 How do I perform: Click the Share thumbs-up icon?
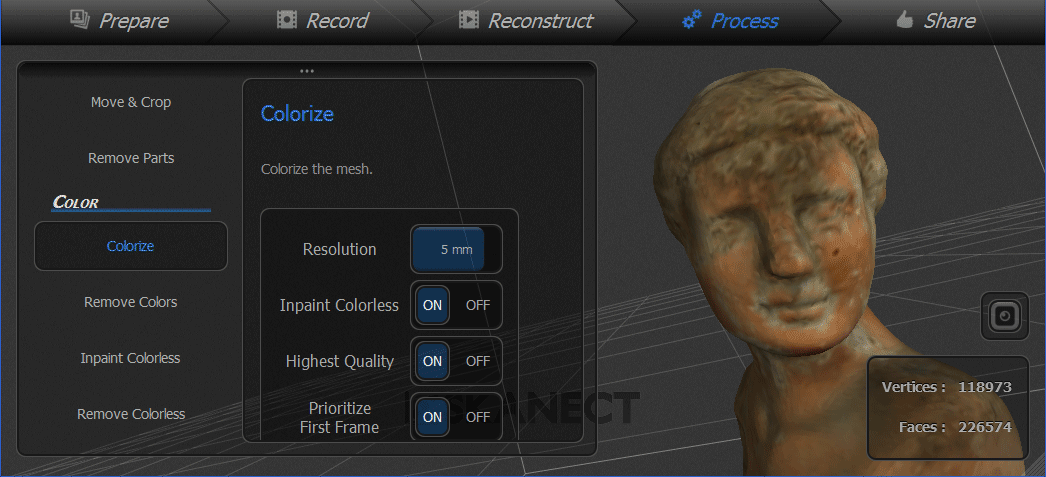pyautogui.click(x=904, y=20)
